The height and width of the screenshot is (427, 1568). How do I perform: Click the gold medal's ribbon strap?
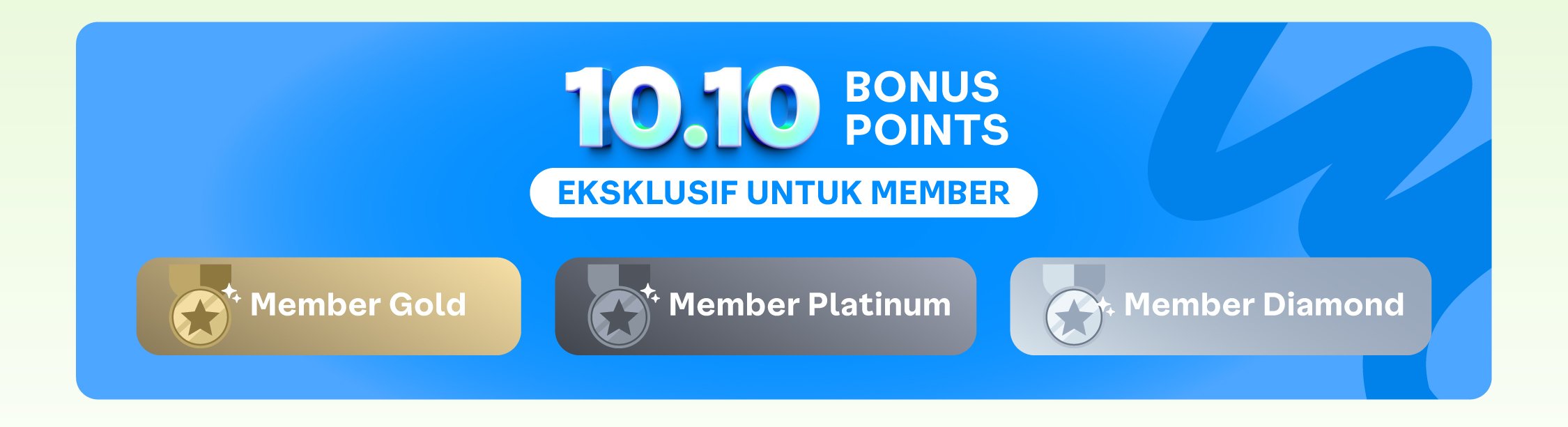[x=200, y=277]
